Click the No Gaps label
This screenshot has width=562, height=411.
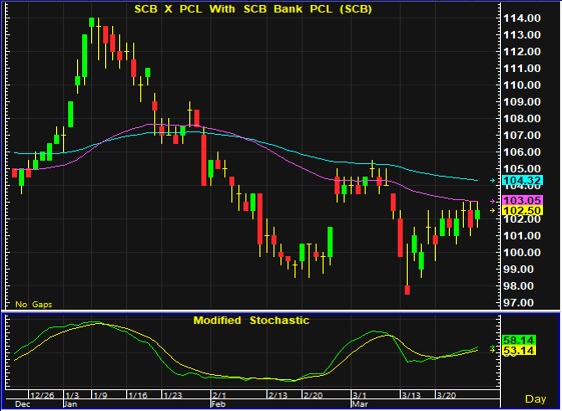33,305
